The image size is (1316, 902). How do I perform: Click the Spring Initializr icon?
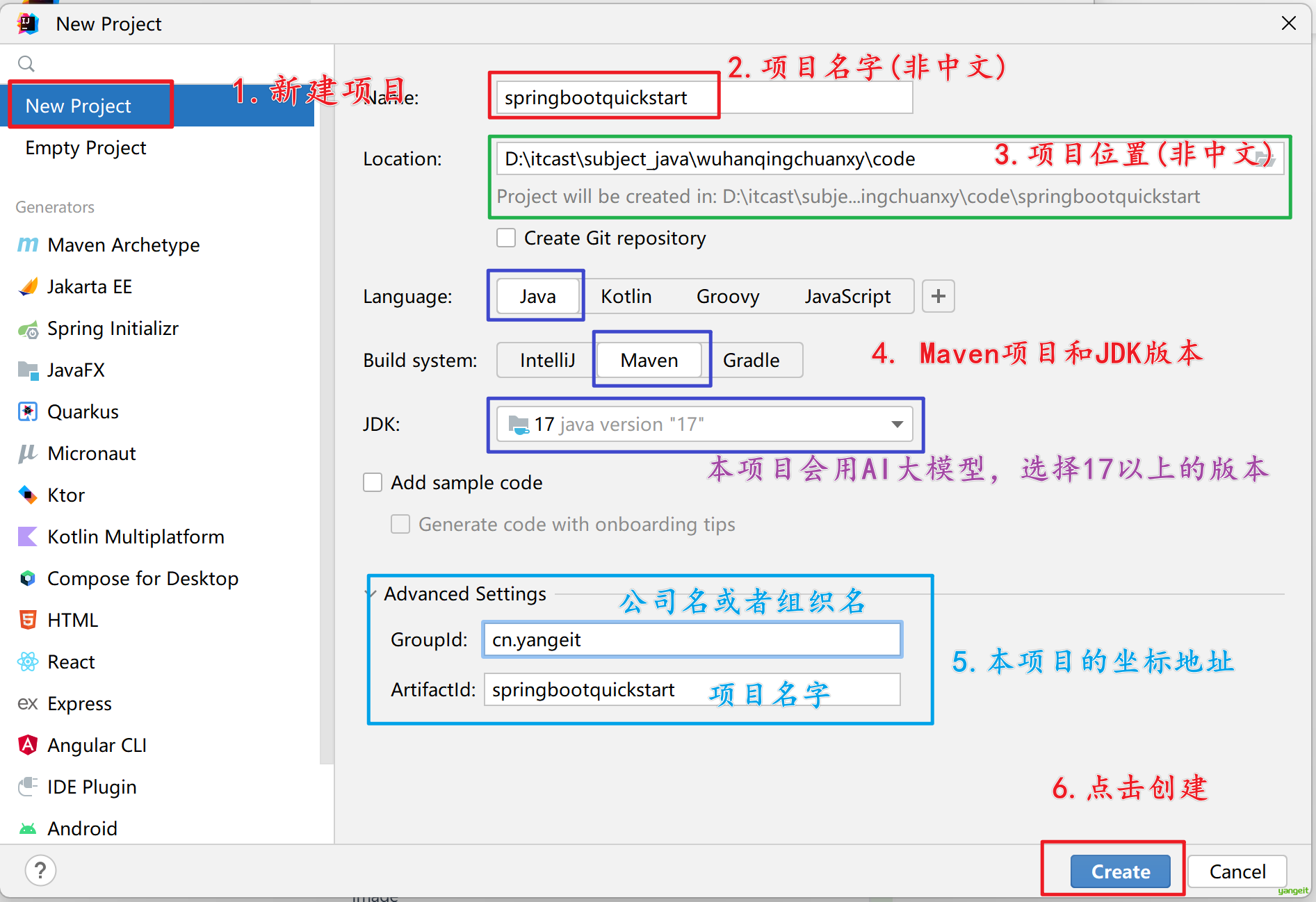(x=28, y=329)
